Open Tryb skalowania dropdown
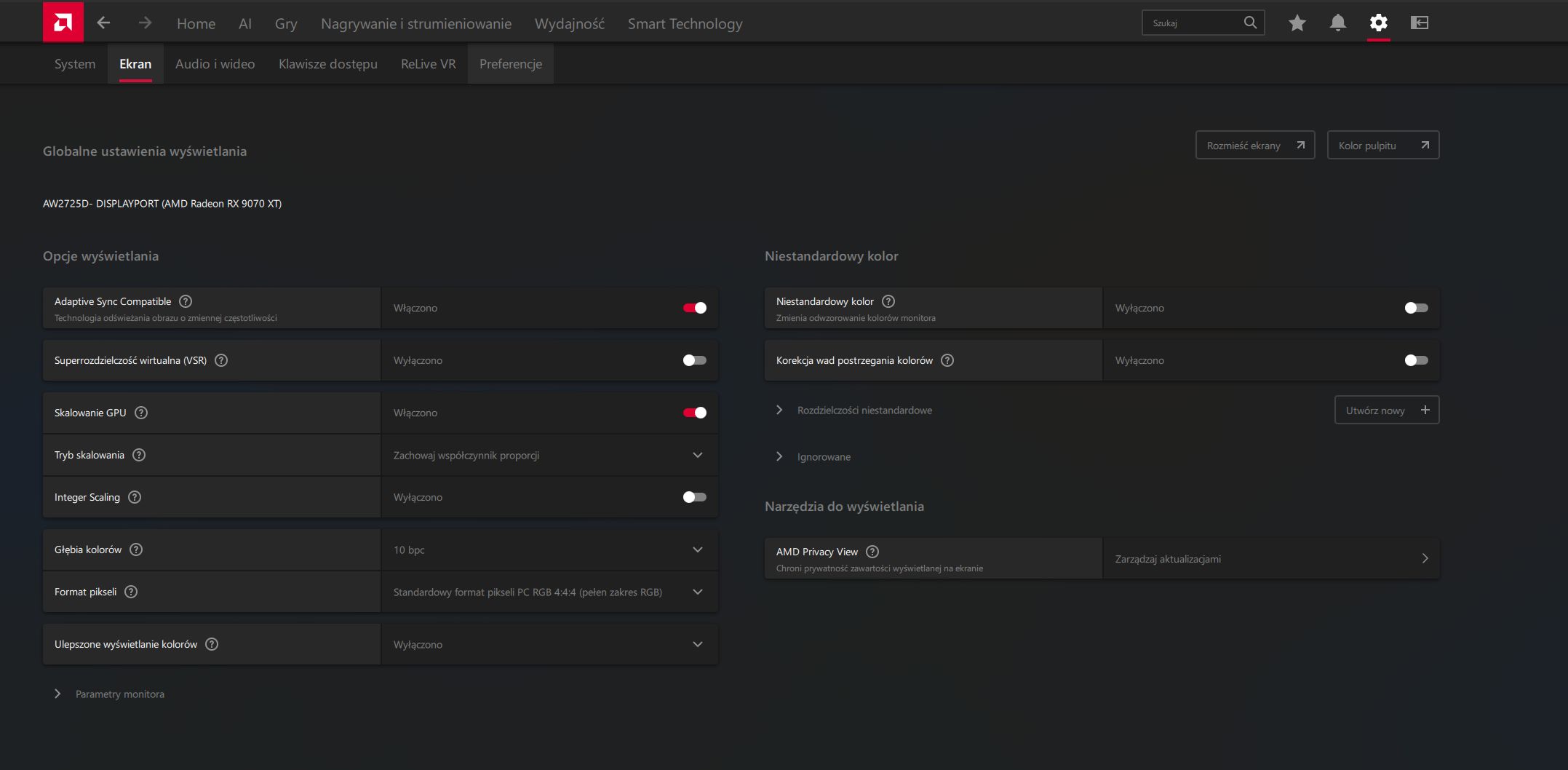1568x770 pixels. [x=549, y=455]
